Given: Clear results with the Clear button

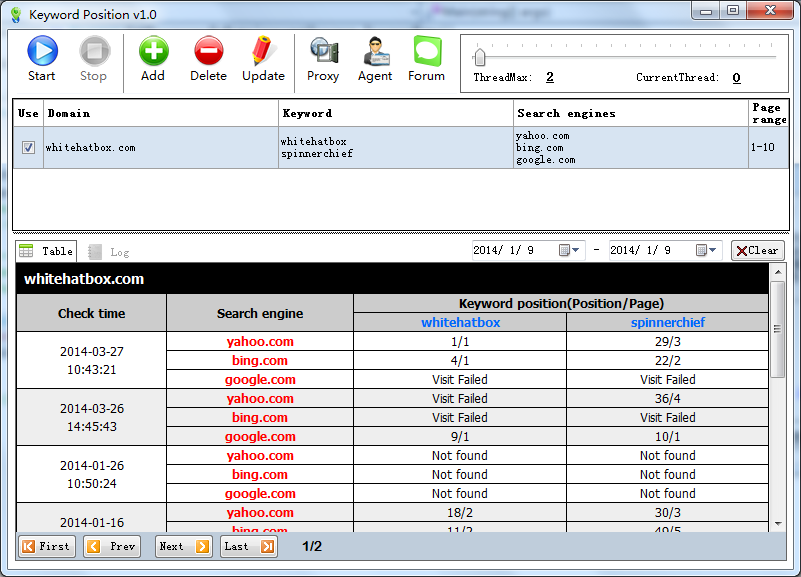Looking at the screenshot, I should (x=757, y=251).
